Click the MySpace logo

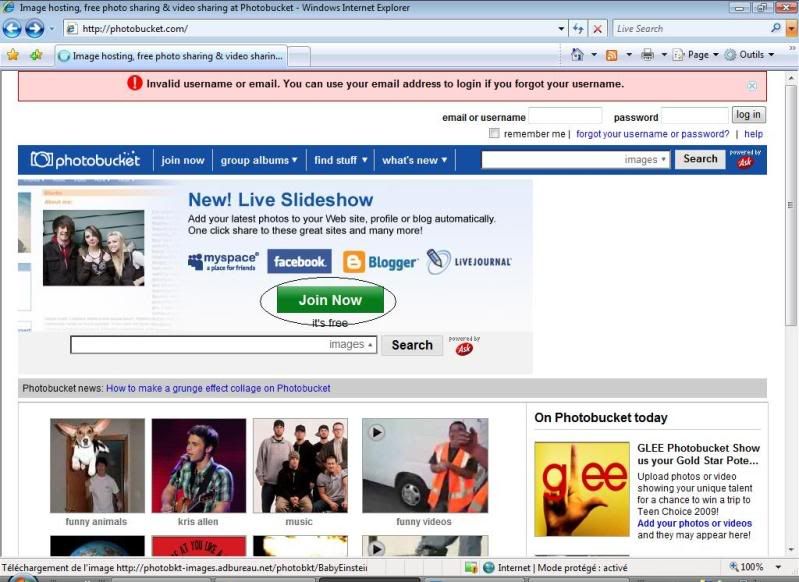[223, 261]
